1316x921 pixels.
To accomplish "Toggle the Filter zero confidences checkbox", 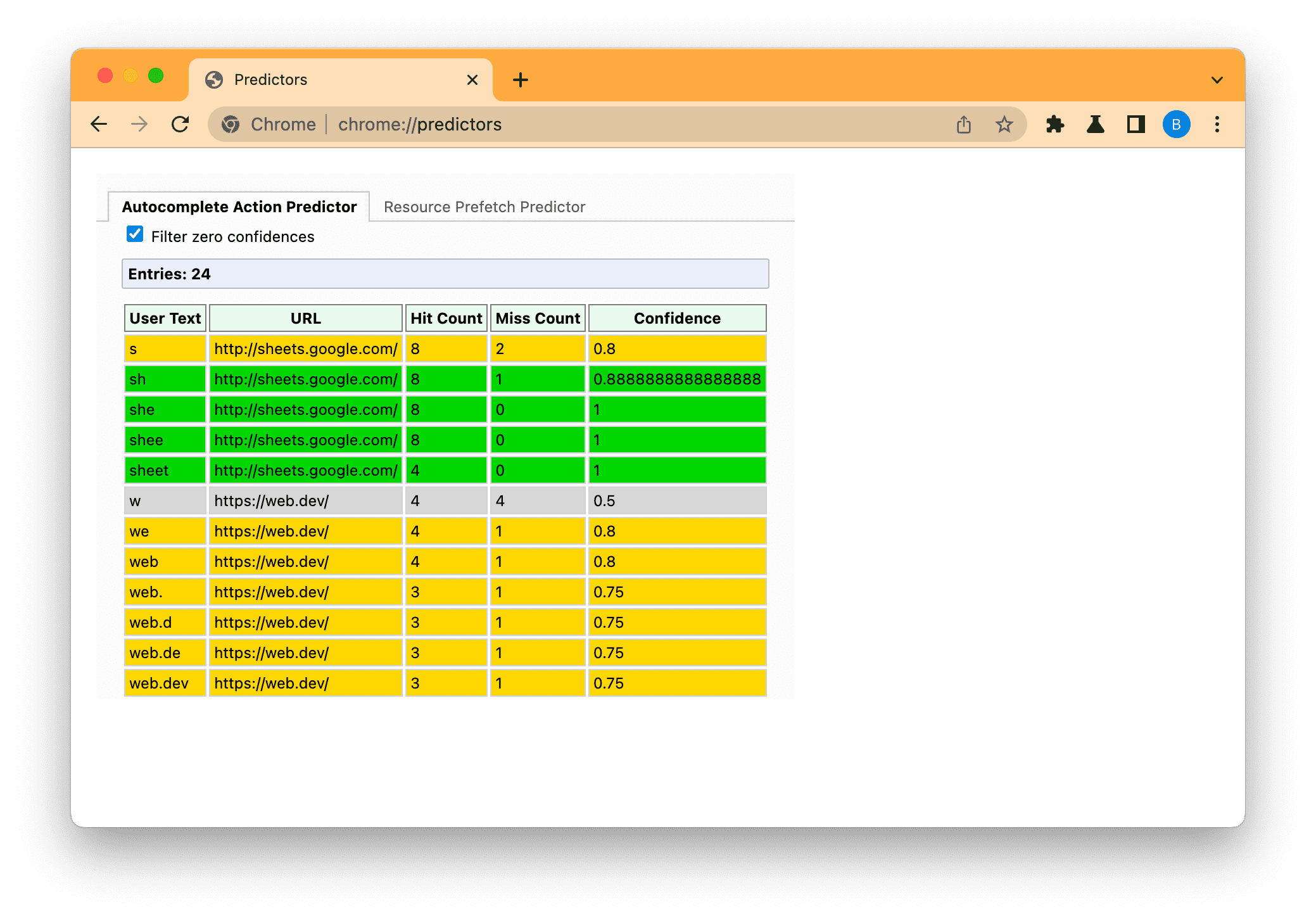I will (x=134, y=236).
